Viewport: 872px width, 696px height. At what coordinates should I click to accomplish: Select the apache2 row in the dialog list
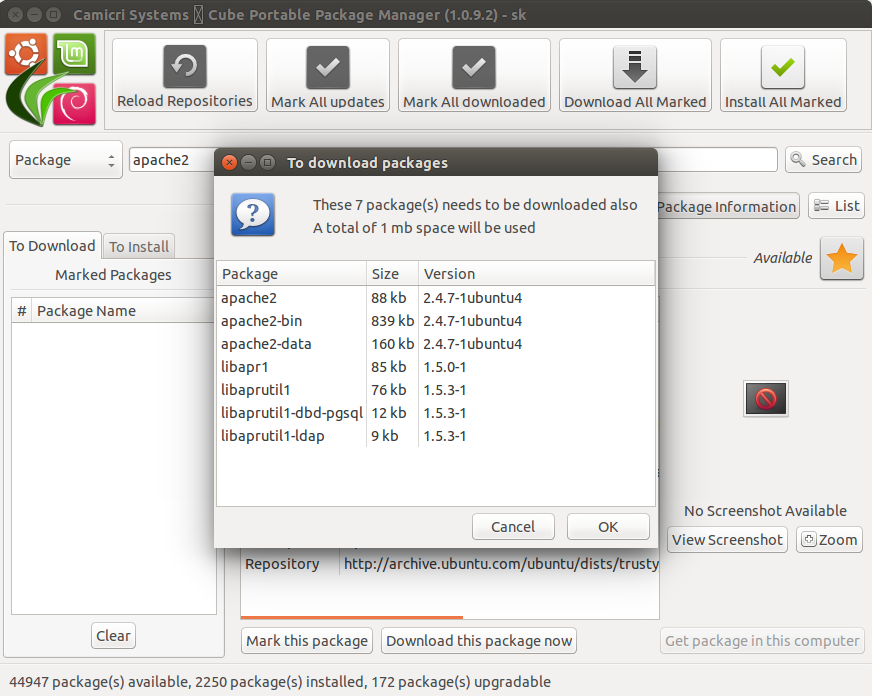[x=435, y=298]
